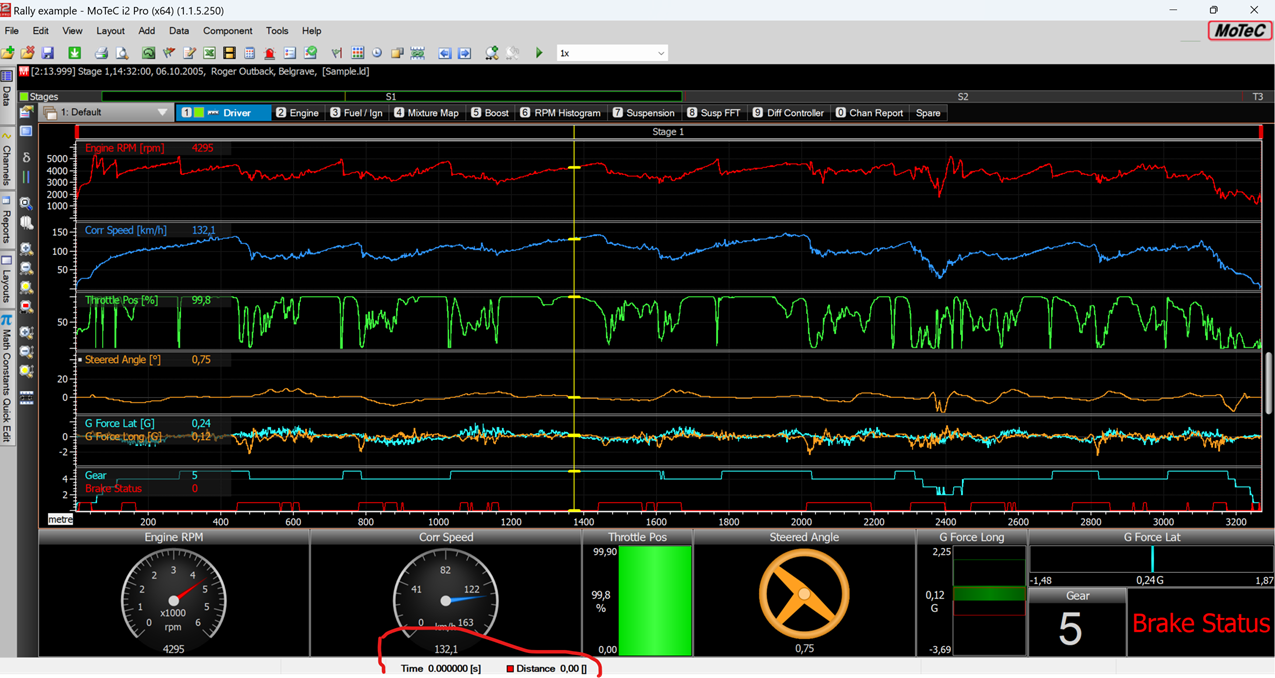
Task: Open print preview magnifier icon
Action: (x=122, y=53)
